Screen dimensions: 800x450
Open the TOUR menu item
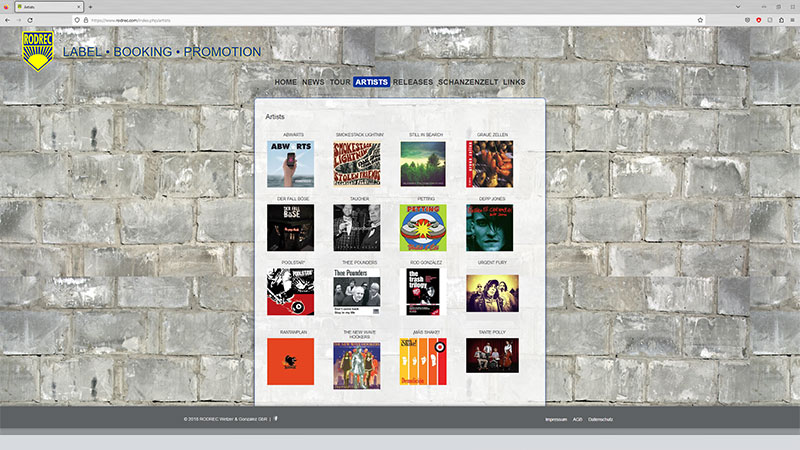pos(340,82)
